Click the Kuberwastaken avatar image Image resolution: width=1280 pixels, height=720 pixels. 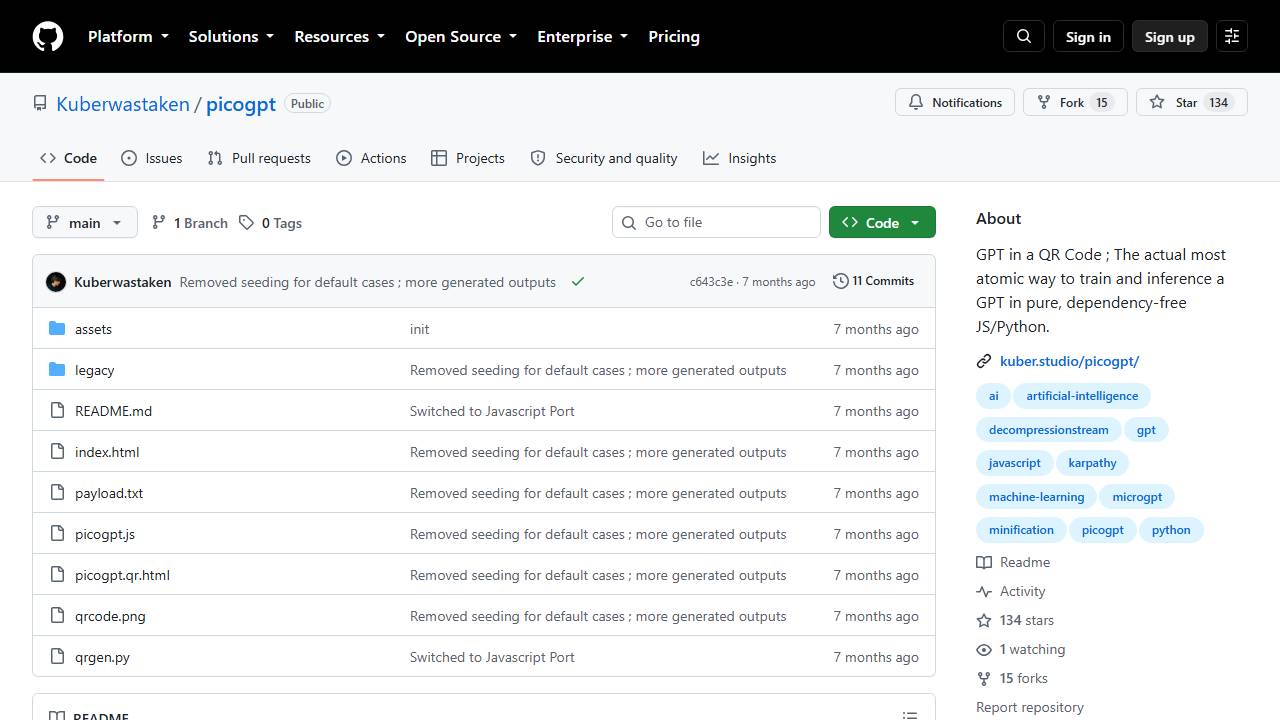coord(56,282)
